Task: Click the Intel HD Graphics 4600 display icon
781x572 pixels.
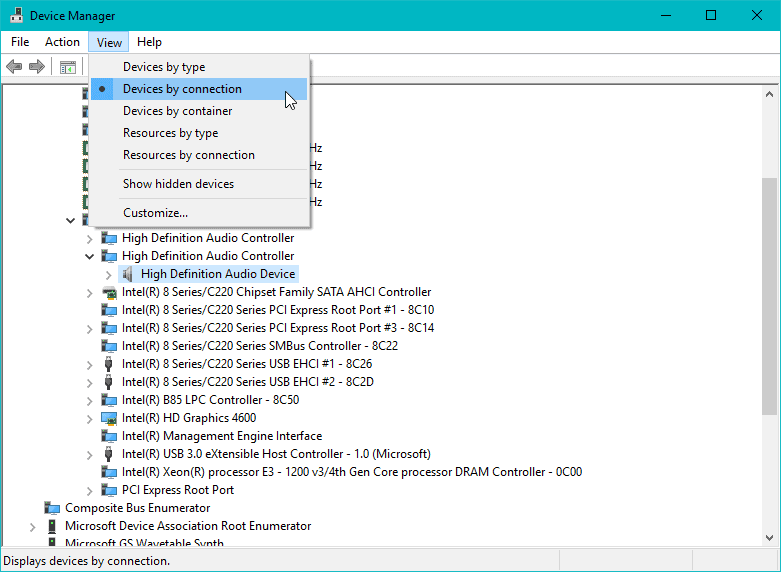Action: 109,419
